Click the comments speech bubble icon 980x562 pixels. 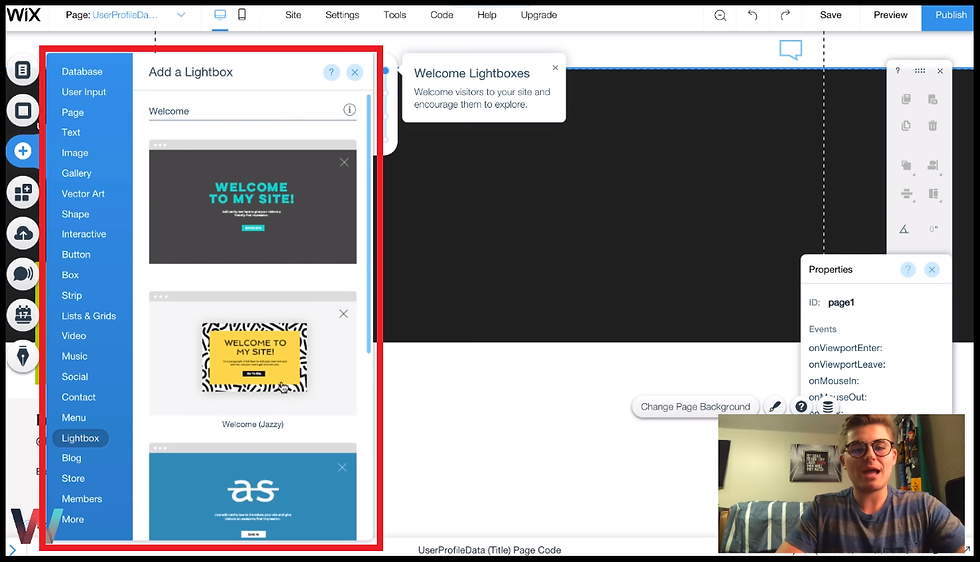(791, 49)
